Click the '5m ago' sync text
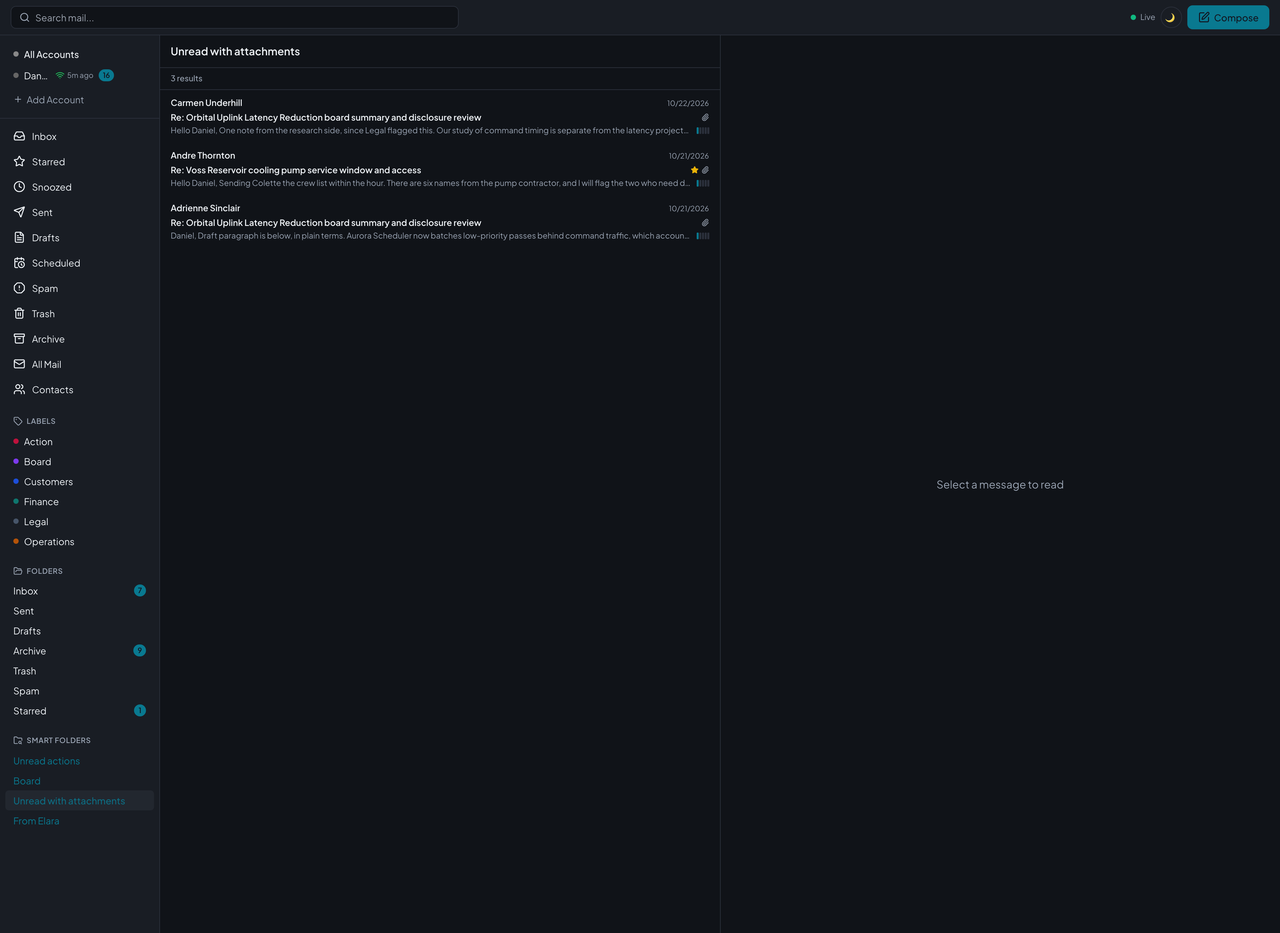1280x933 pixels. coord(80,75)
